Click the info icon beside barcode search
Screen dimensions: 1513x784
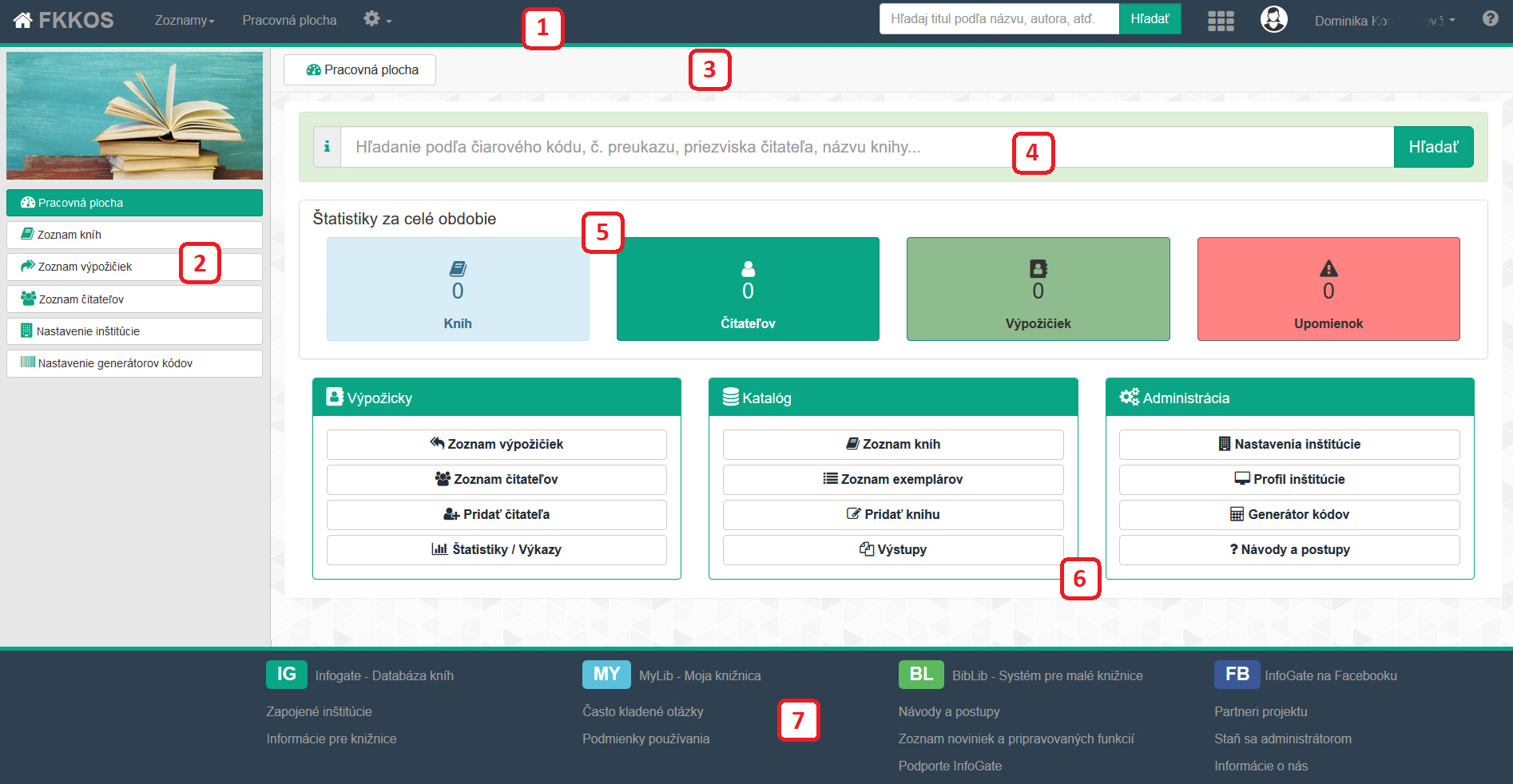coord(327,147)
